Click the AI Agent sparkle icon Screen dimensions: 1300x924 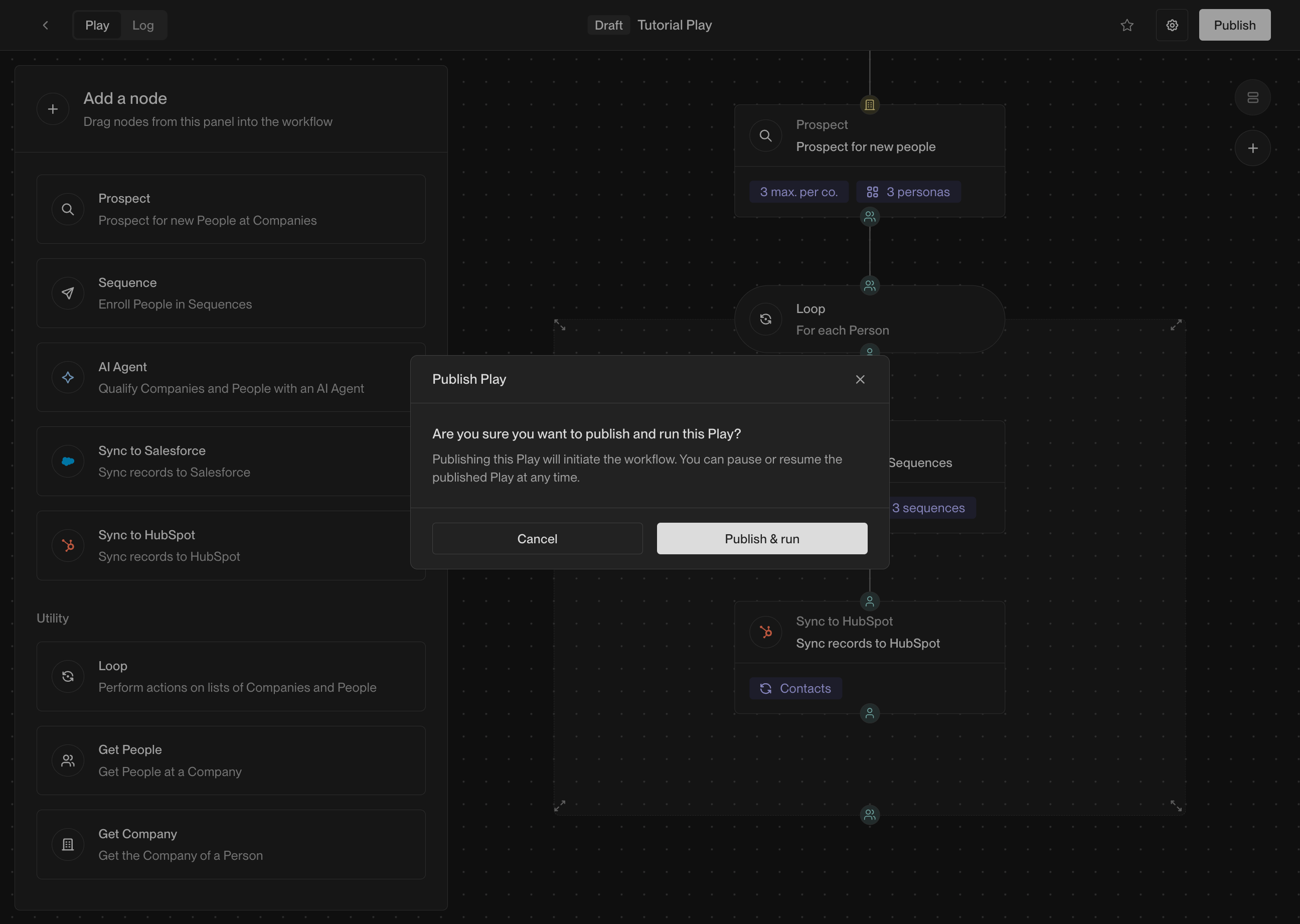click(x=68, y=377)
